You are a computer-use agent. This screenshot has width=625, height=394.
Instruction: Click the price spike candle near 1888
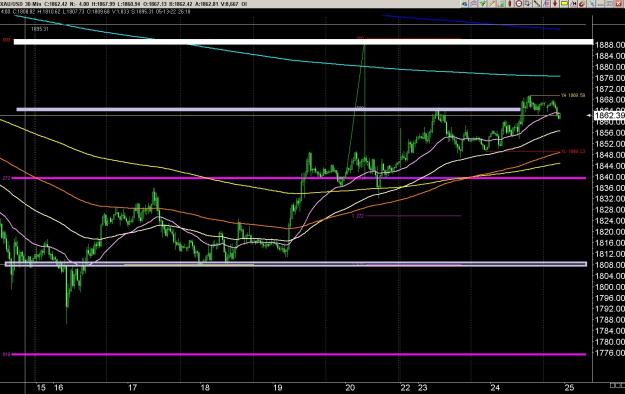363,100
